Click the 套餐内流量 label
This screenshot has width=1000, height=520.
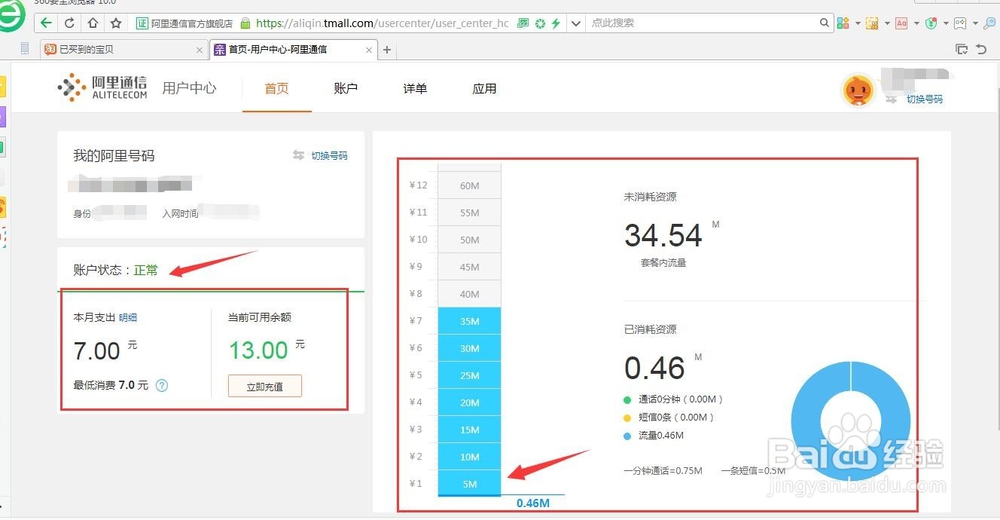click(663, 263)
